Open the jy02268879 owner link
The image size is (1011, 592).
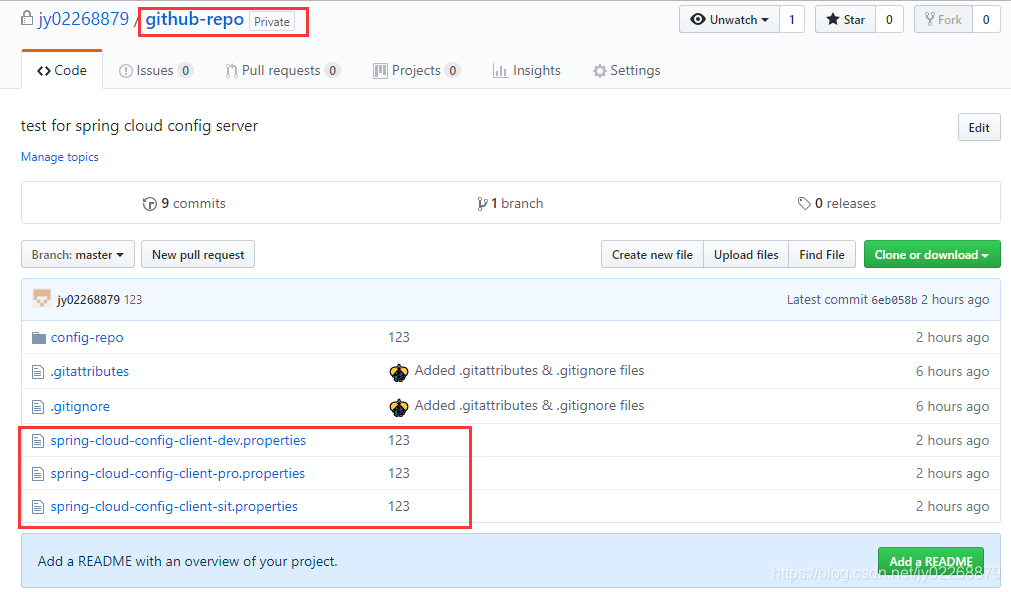[x=84, y=19]
